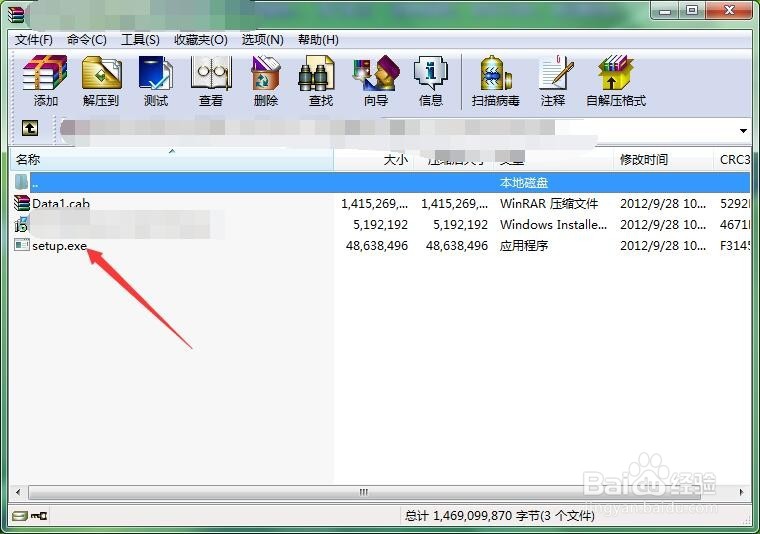The image size is (760, 534).
Task: Click the 5,192,192 size cell
Action: pos(380,224)
